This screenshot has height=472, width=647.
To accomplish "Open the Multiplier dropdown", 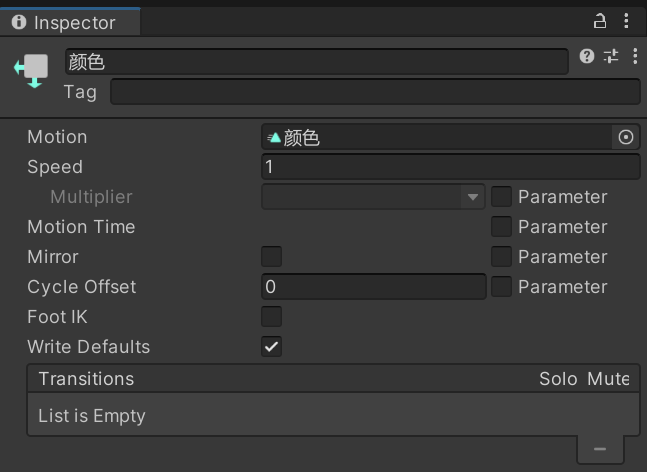I will pyautogui.click(x=373, y=197).
